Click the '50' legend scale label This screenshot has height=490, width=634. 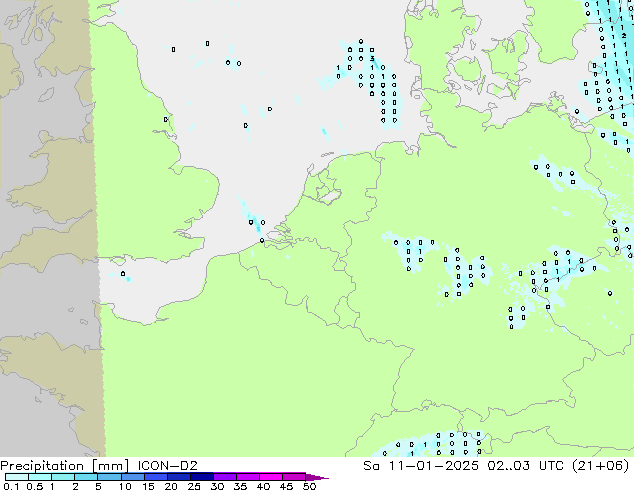(x=309, y=486)
